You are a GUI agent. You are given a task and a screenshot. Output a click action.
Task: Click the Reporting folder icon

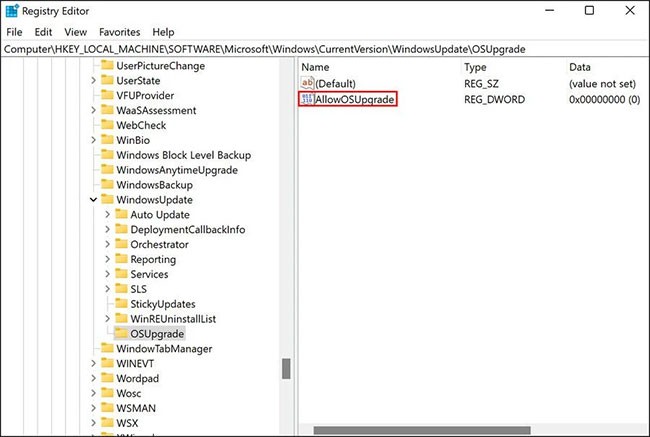coord(121,259)
